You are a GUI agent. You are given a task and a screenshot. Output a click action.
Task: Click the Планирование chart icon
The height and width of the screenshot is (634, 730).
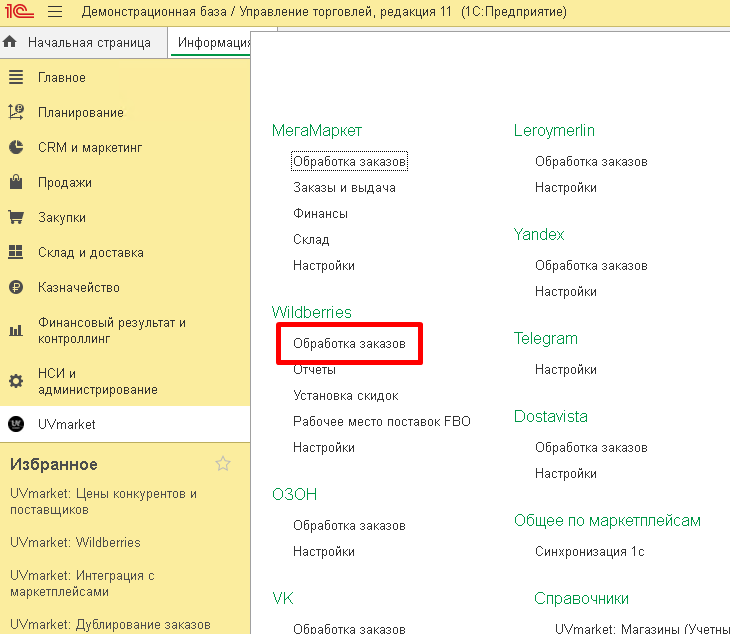[16, 112]
